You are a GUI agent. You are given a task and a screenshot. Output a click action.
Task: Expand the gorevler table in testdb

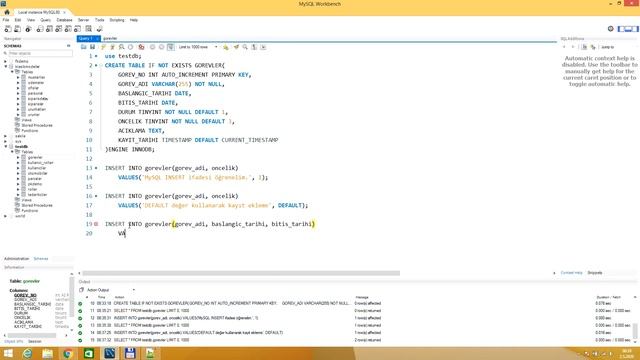[18, 157]
